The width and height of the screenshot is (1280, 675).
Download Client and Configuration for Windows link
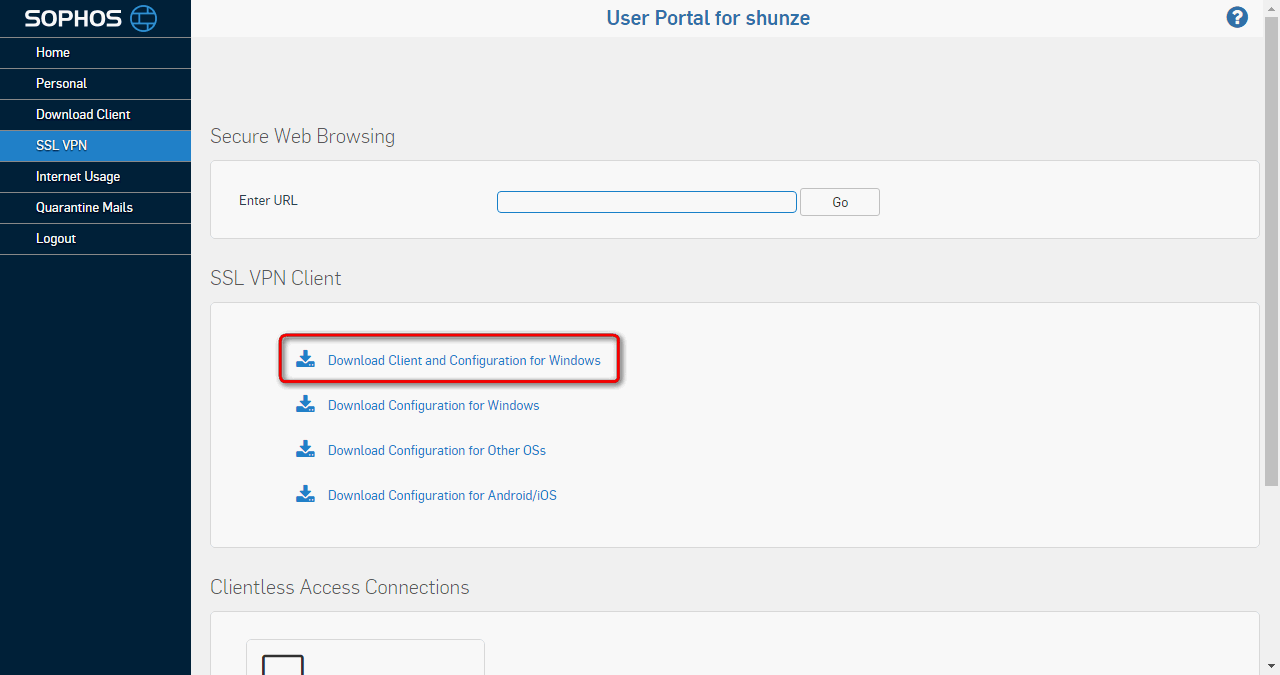click(464, 360)
